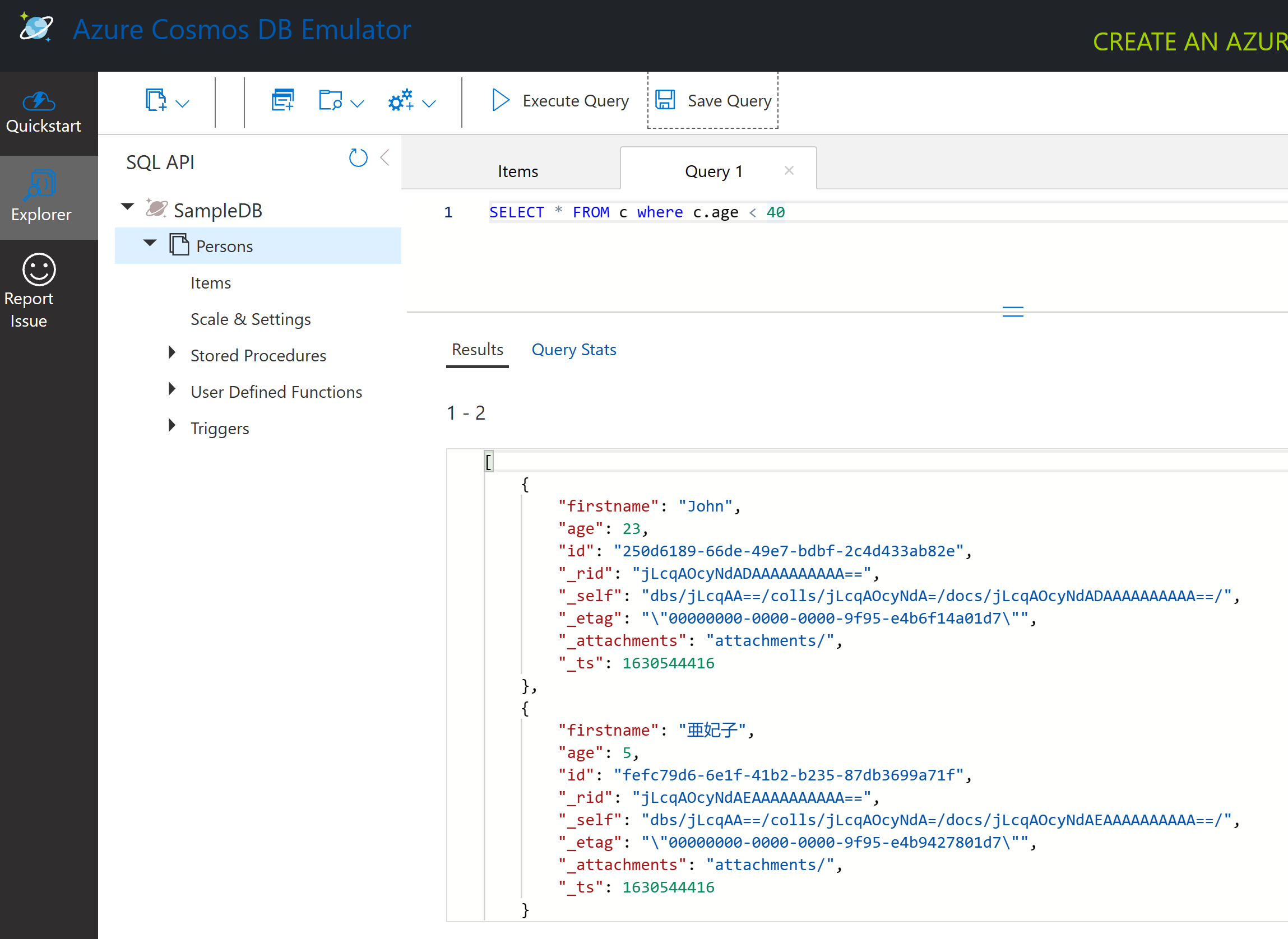Viewport: 1288px width, 939px height.
Task: Collapse the Persons container in the tree
Action: click(x=150, y=244)
